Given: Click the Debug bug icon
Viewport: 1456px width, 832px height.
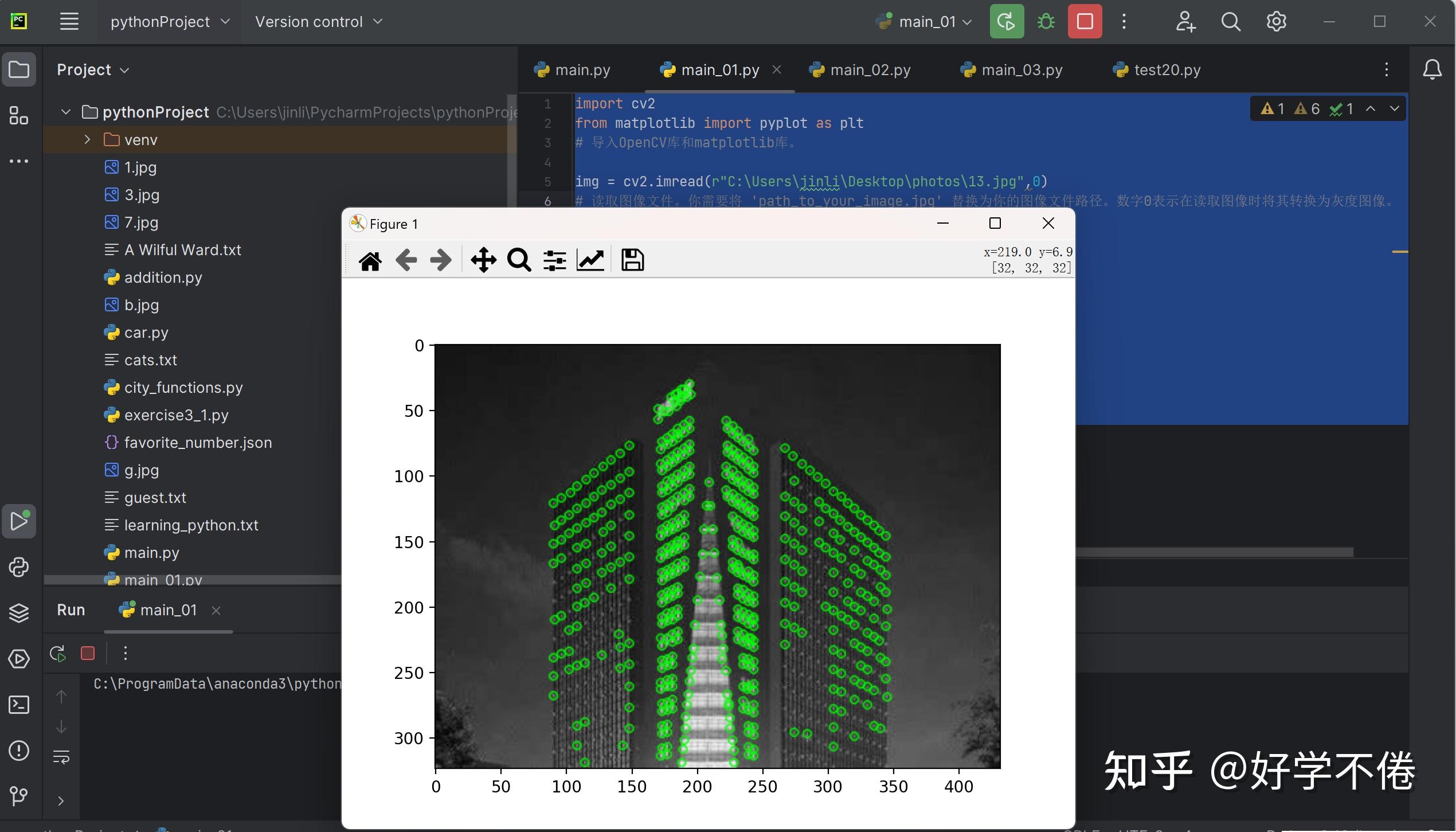Looking at the screenshot, I should coord(1046,22).
